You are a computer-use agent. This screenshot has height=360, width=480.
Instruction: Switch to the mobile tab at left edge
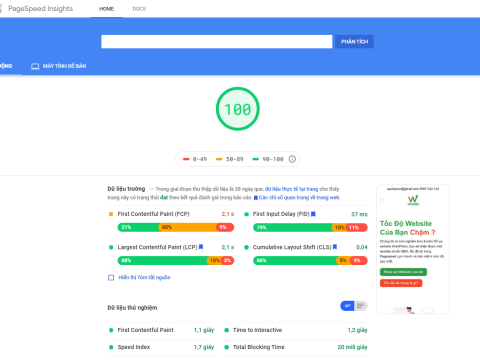[x=6, y=66]
